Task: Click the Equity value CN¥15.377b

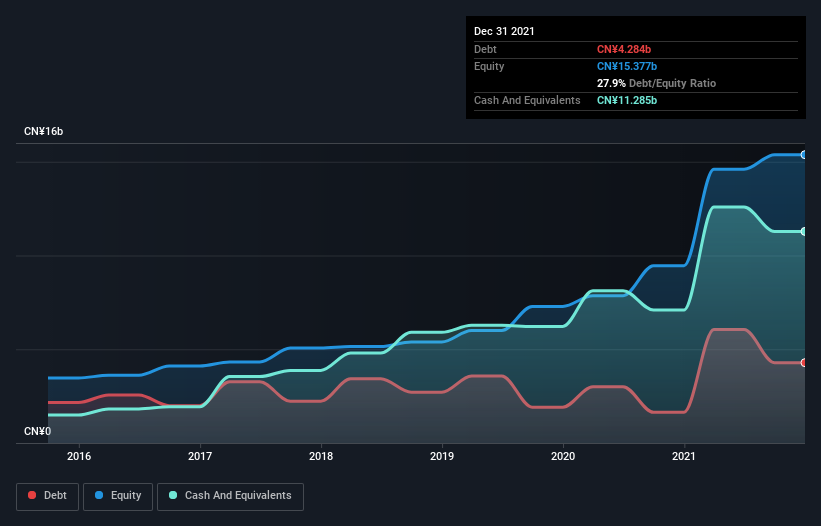Action: click(x=627, y=66)
